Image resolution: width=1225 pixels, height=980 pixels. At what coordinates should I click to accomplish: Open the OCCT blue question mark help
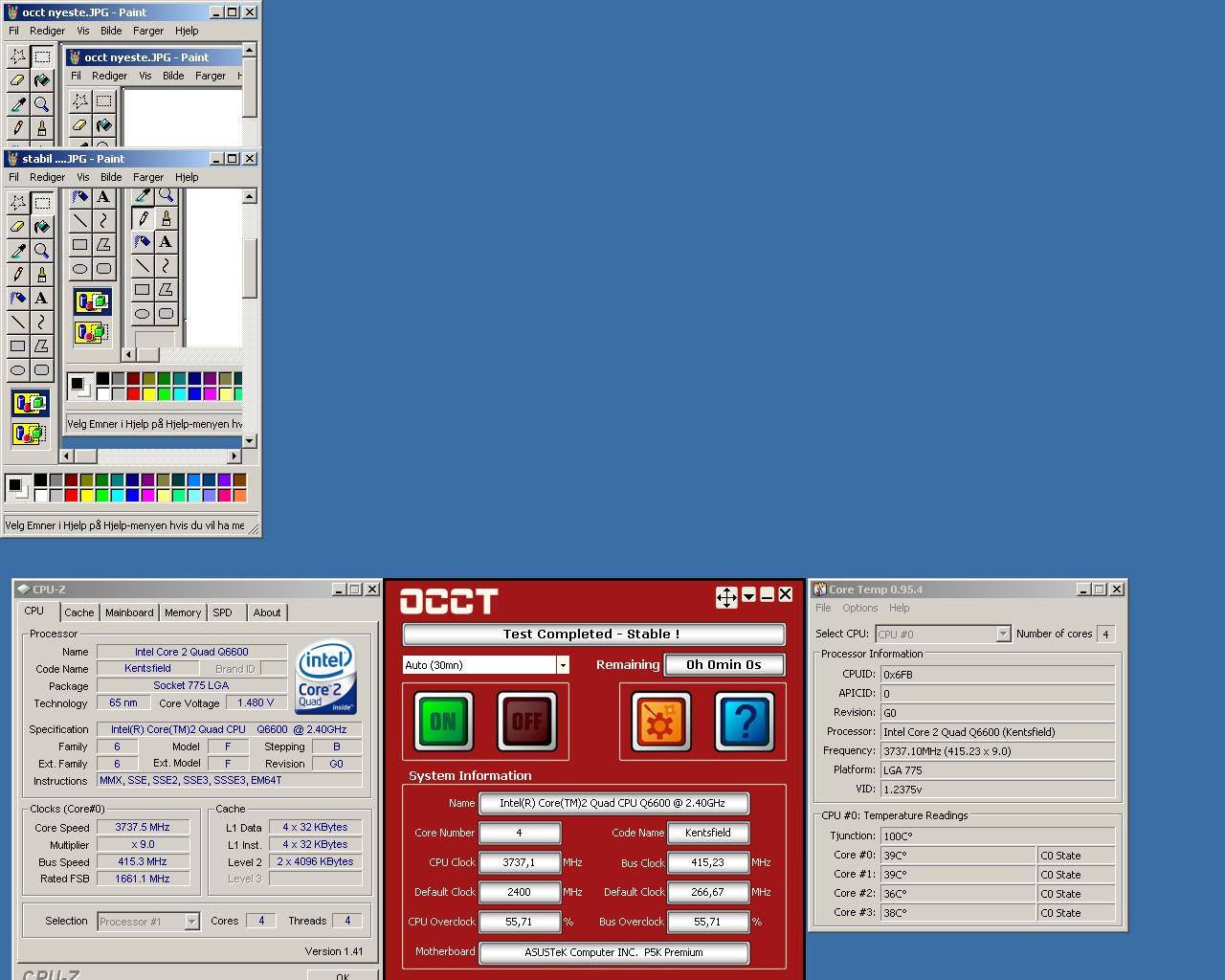(745, 721)
